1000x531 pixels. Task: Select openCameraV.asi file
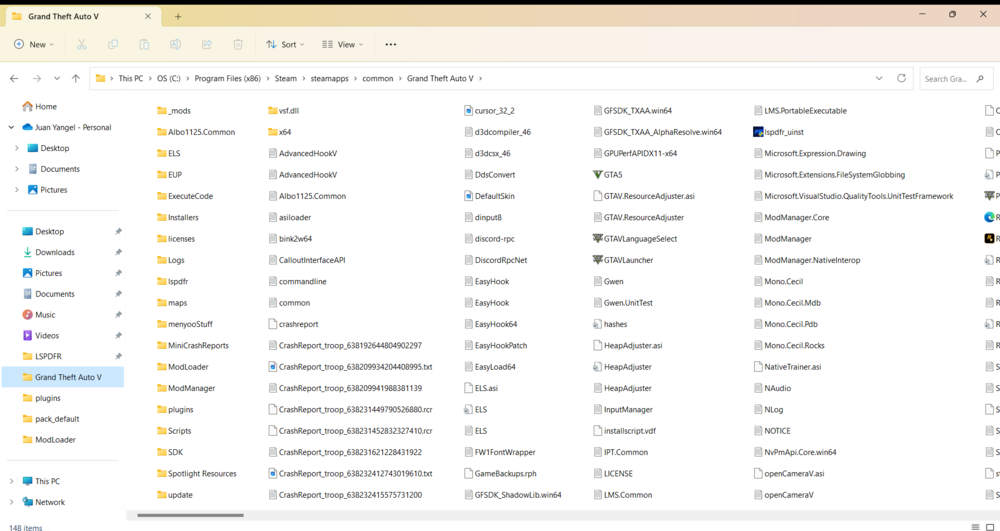pos(789,474)
